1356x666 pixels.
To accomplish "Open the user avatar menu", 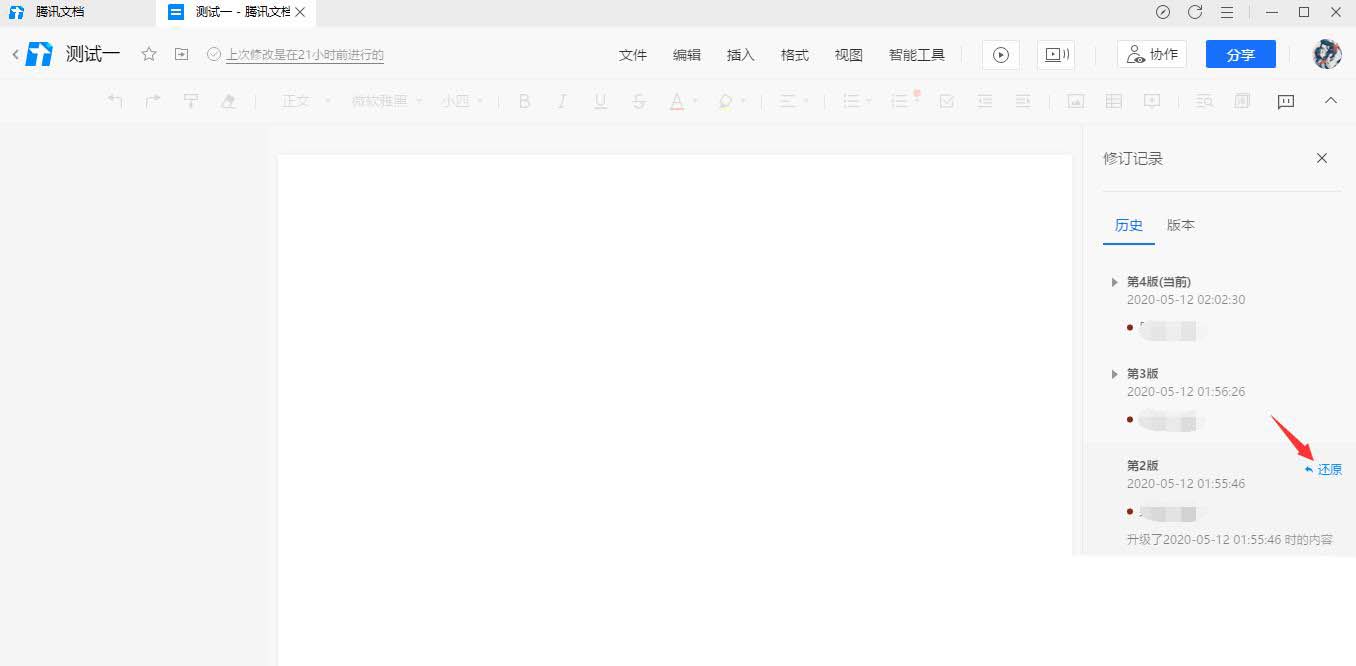I will 1327,55.
